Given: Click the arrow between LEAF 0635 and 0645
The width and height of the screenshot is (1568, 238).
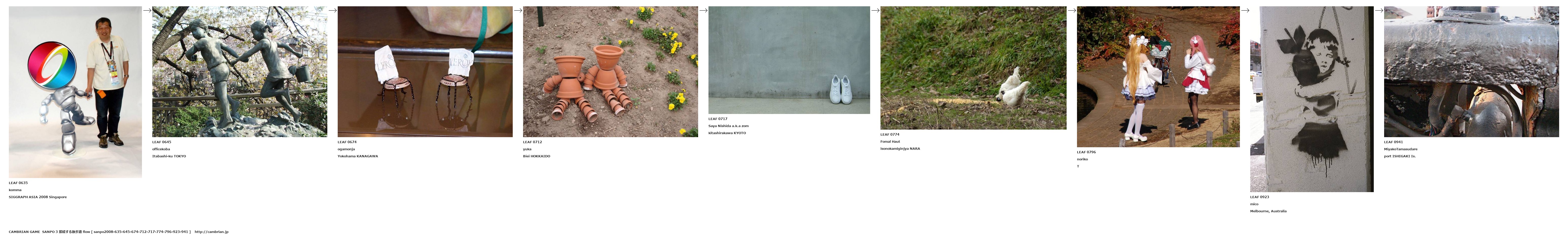Looking at the screenshot, I should [x=147, y=10].
